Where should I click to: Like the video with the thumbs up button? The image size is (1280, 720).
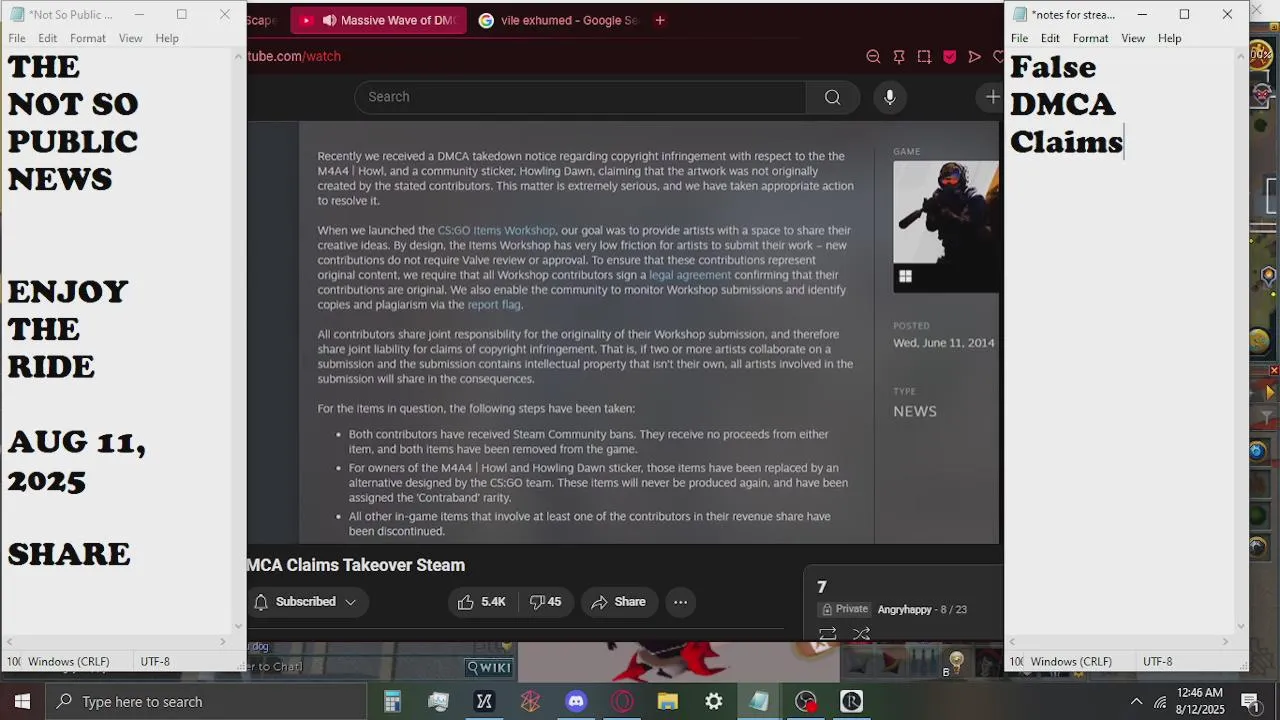pyautogui.click(x=482, y=602)
